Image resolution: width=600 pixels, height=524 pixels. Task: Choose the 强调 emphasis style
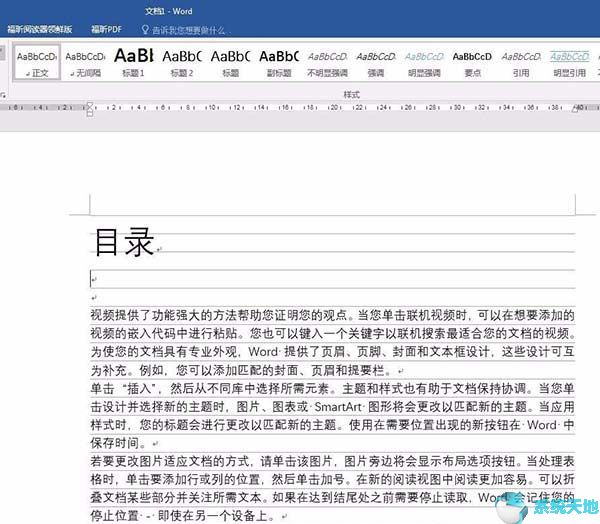coord(376,62)
